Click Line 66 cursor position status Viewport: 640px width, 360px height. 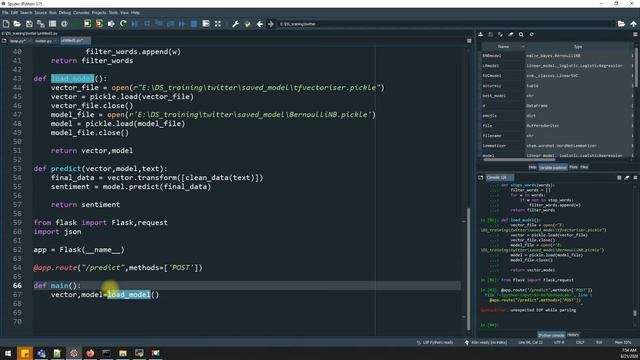point(531,342)
